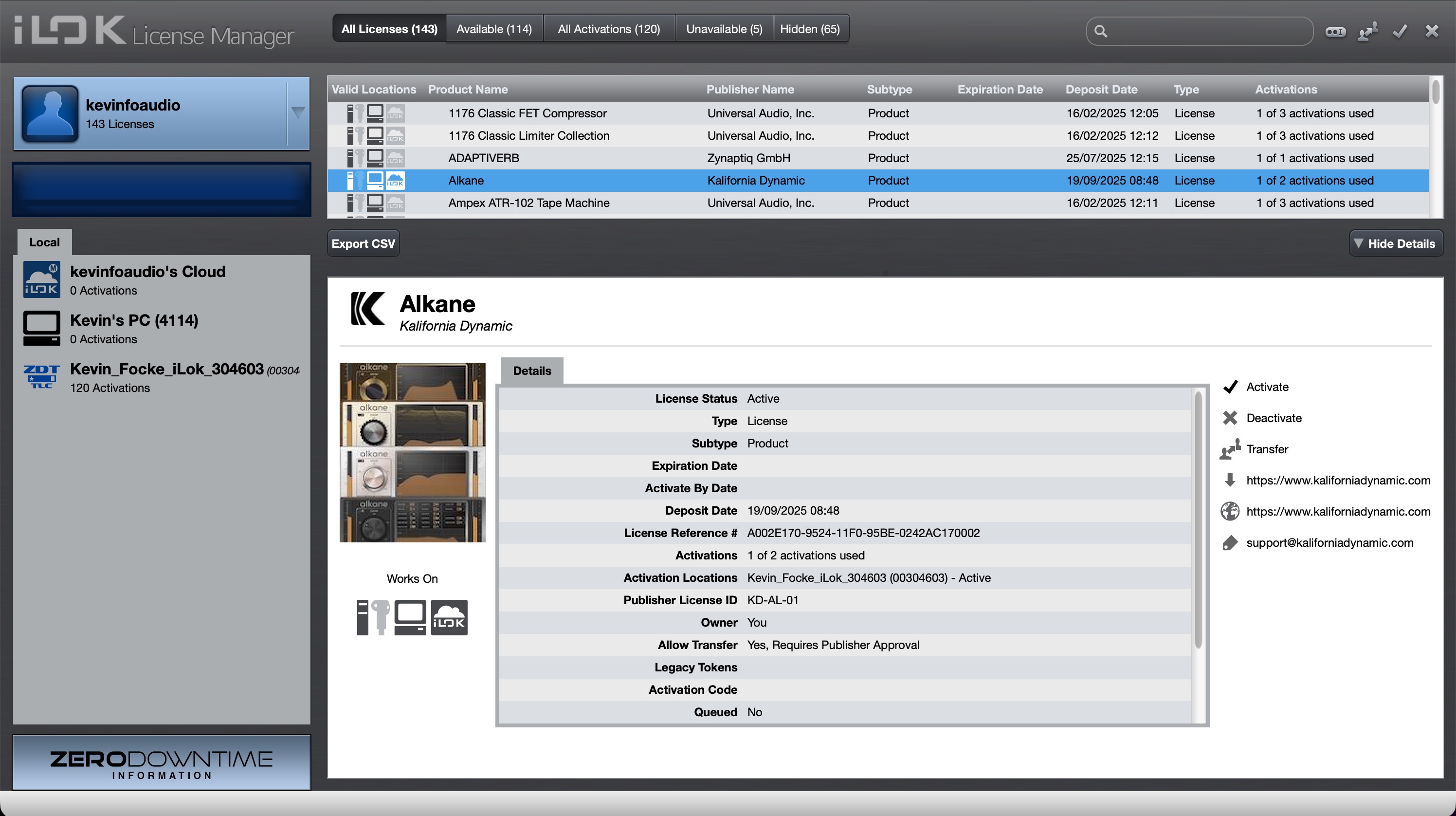Click the support email tag icon
The image size is (1456, 816).
1230,543
